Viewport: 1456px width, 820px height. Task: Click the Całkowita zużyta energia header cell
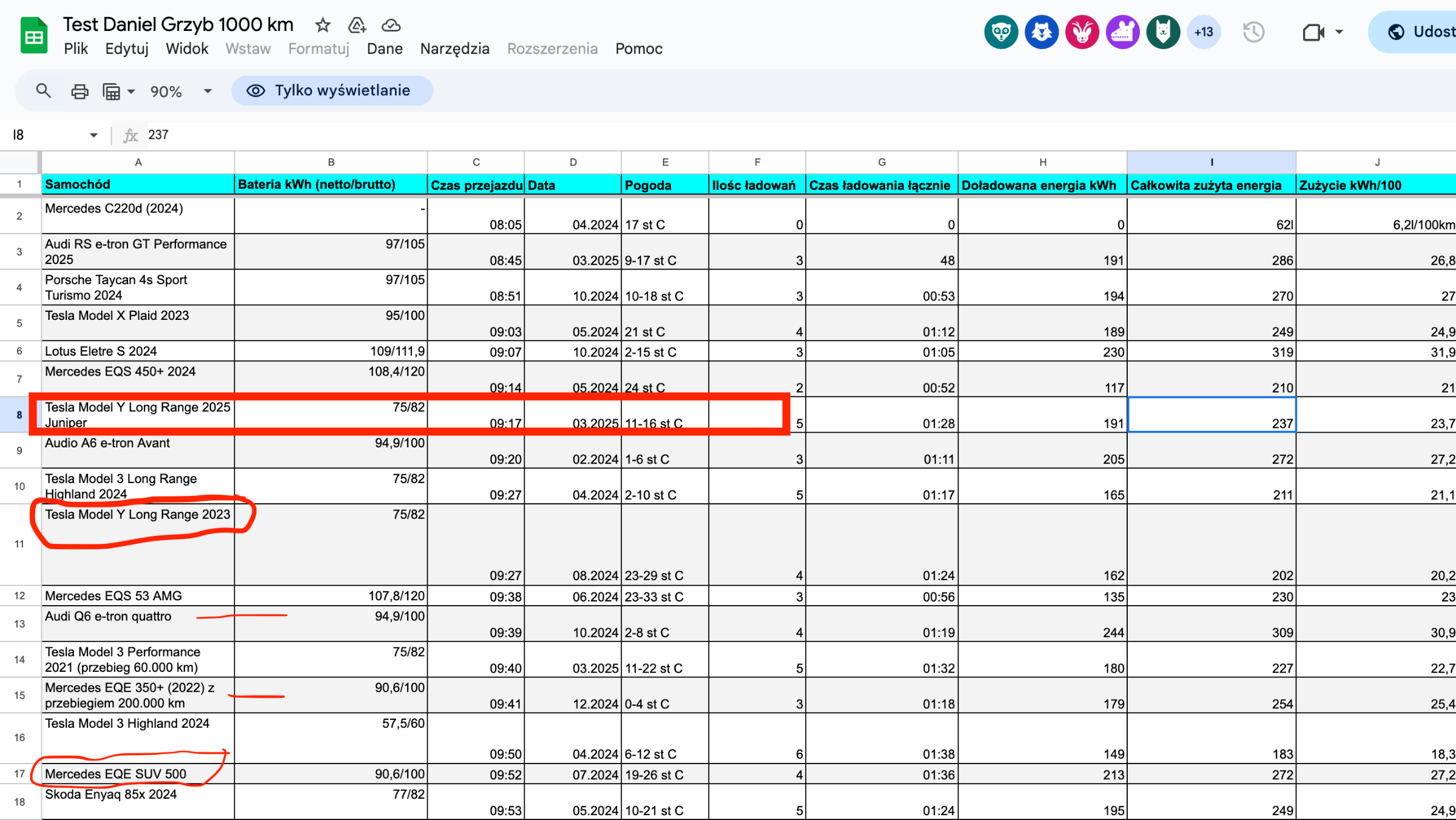(1212, 185)
